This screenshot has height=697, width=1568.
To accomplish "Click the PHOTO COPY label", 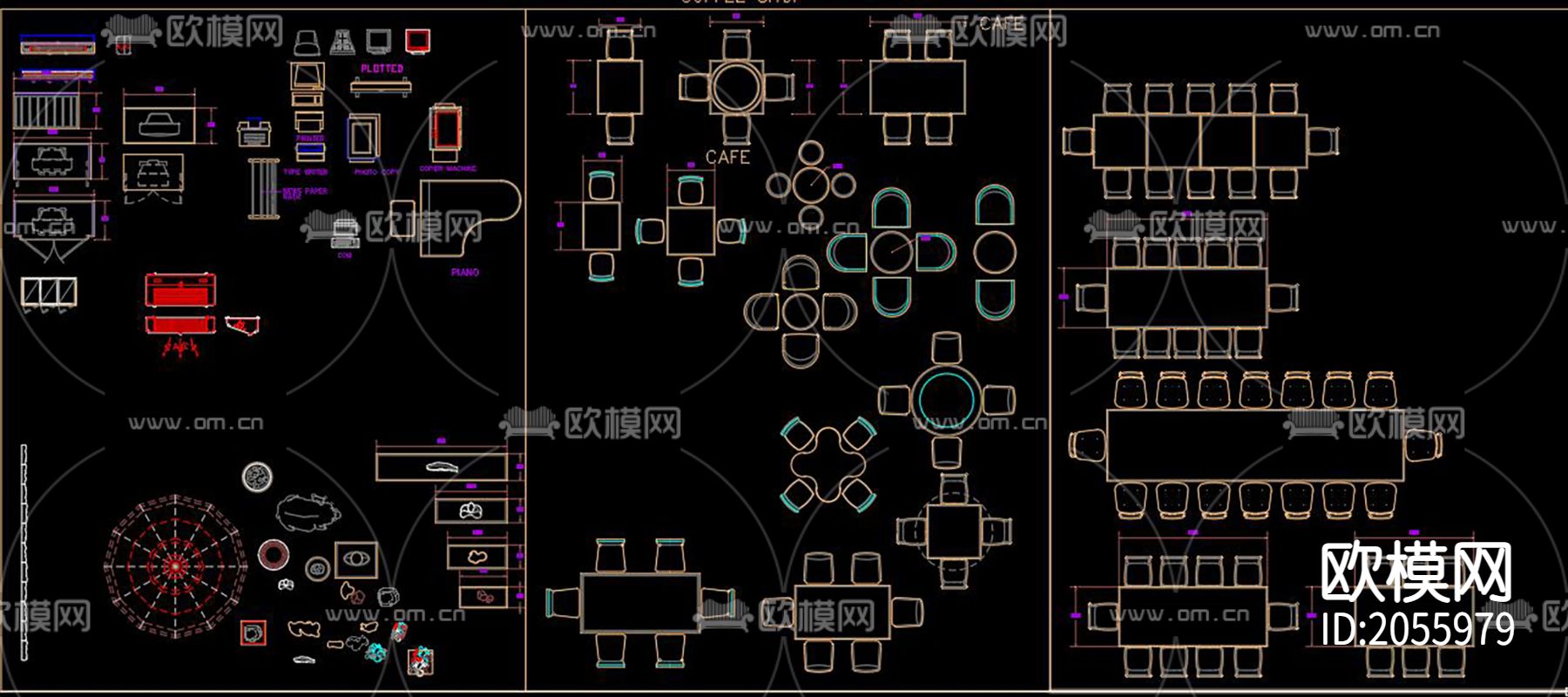I will coord(376,173).
